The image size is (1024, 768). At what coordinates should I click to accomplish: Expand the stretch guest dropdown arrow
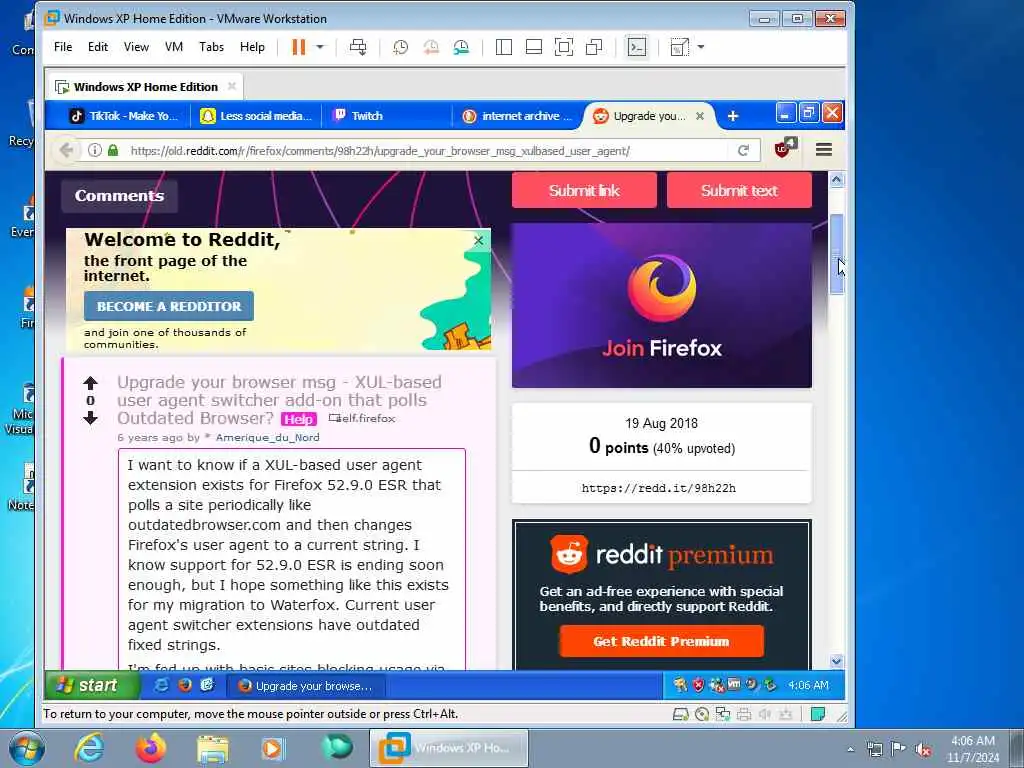(x=701, y=47)
